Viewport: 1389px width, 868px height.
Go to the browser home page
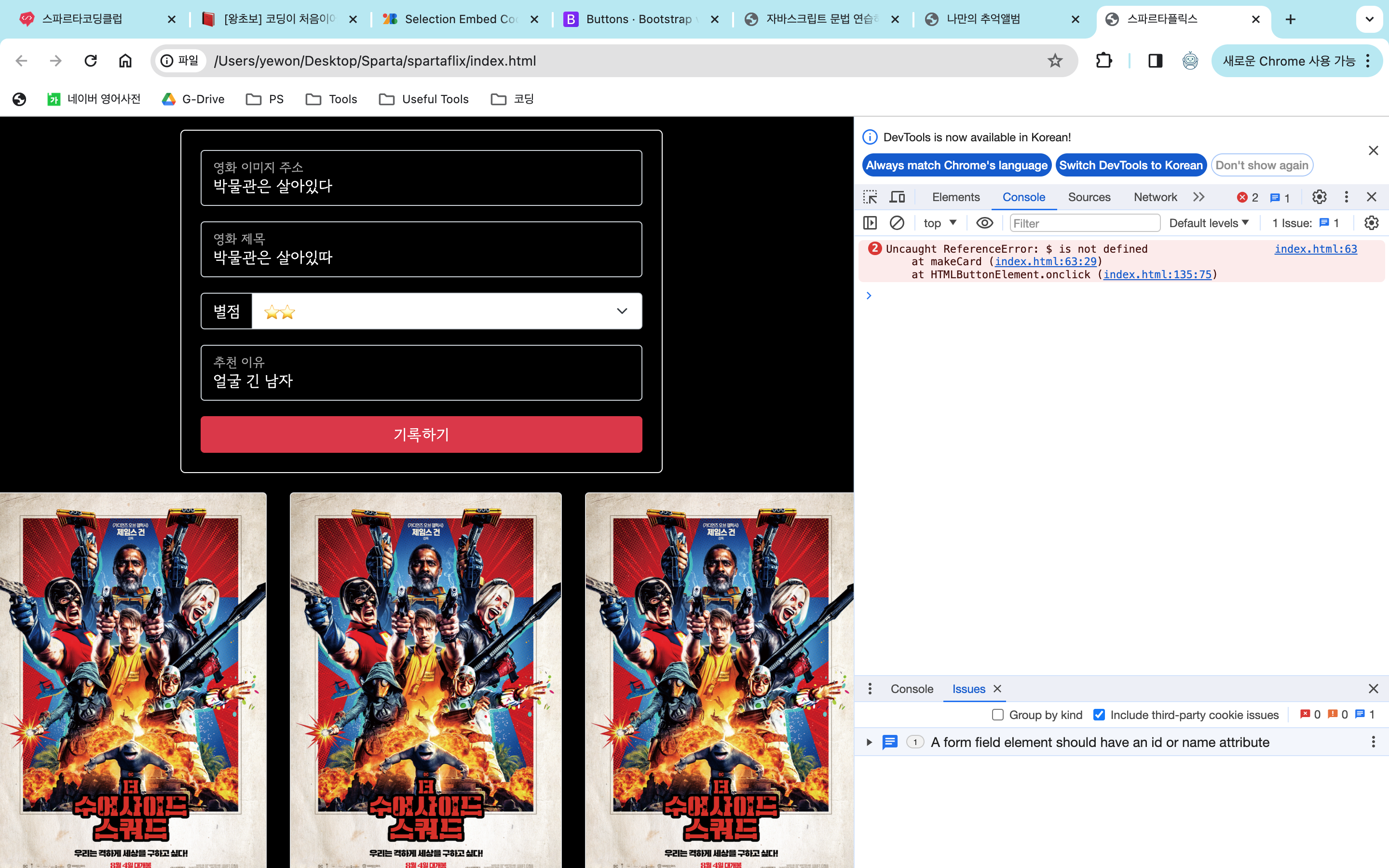pos(125,61)
